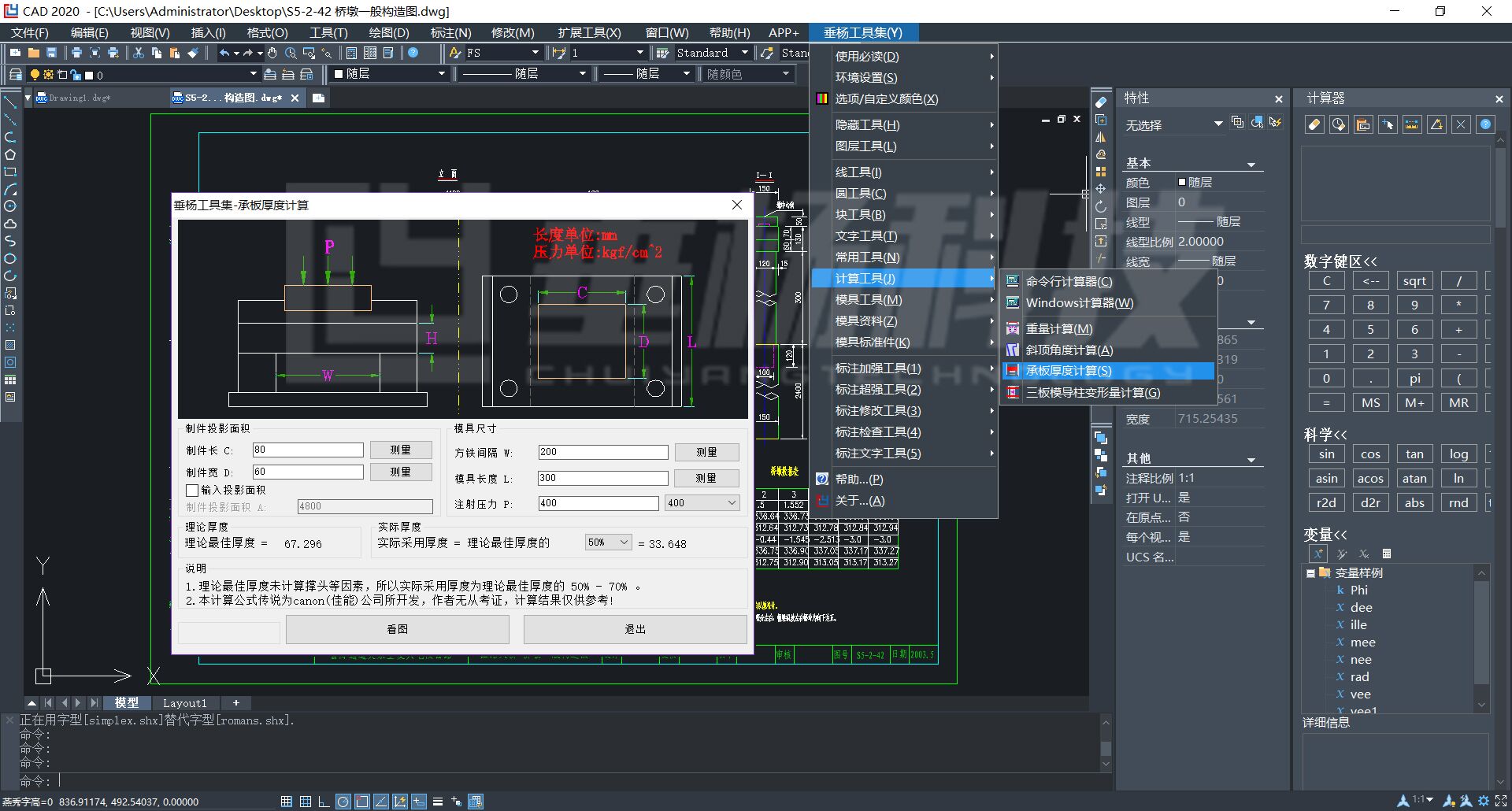Open the Layer Properties Manager icon
This screenshot has width=1512, height=811.
(x=15, y=74)
